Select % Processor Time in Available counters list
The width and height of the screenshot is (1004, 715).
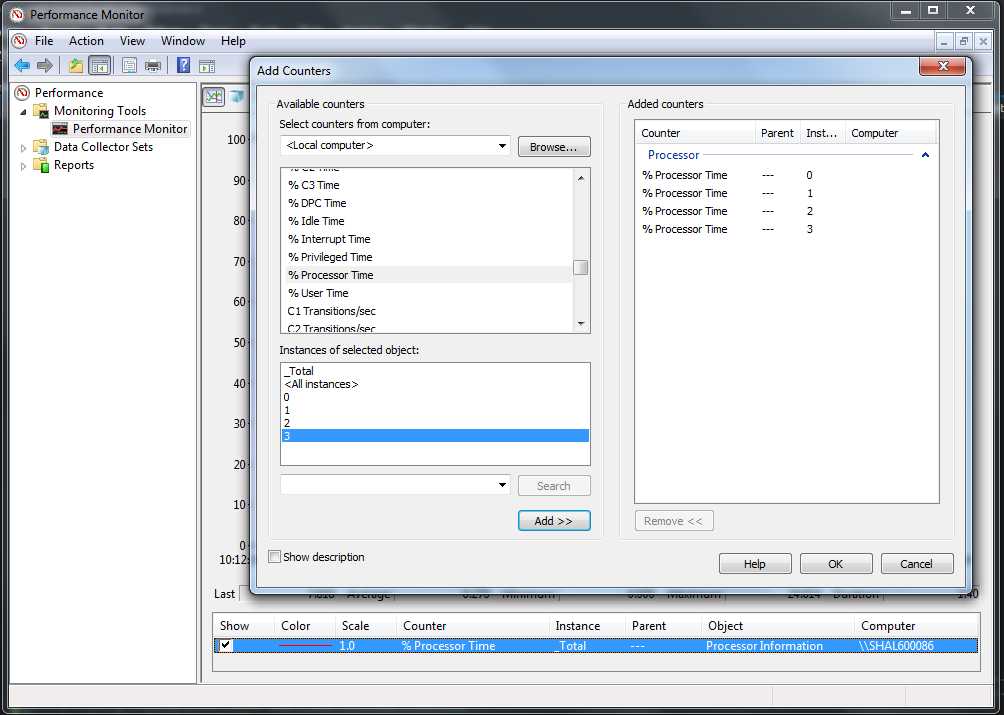428,275
